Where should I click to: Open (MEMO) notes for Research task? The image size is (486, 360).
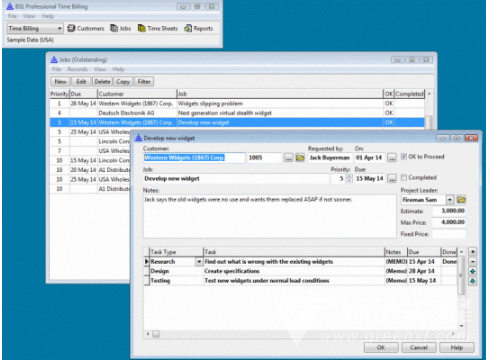396,262
